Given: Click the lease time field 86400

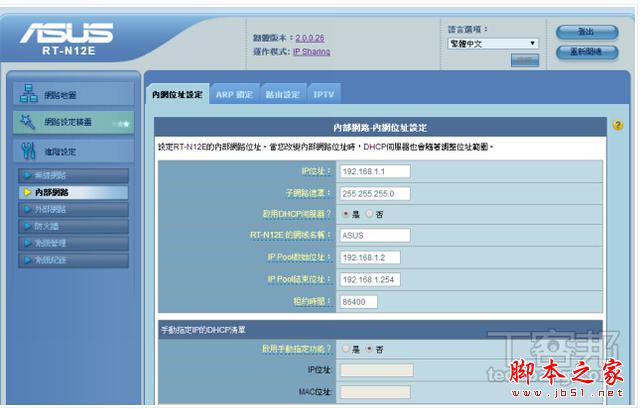Looking at the screenshot, I should 358,302.
